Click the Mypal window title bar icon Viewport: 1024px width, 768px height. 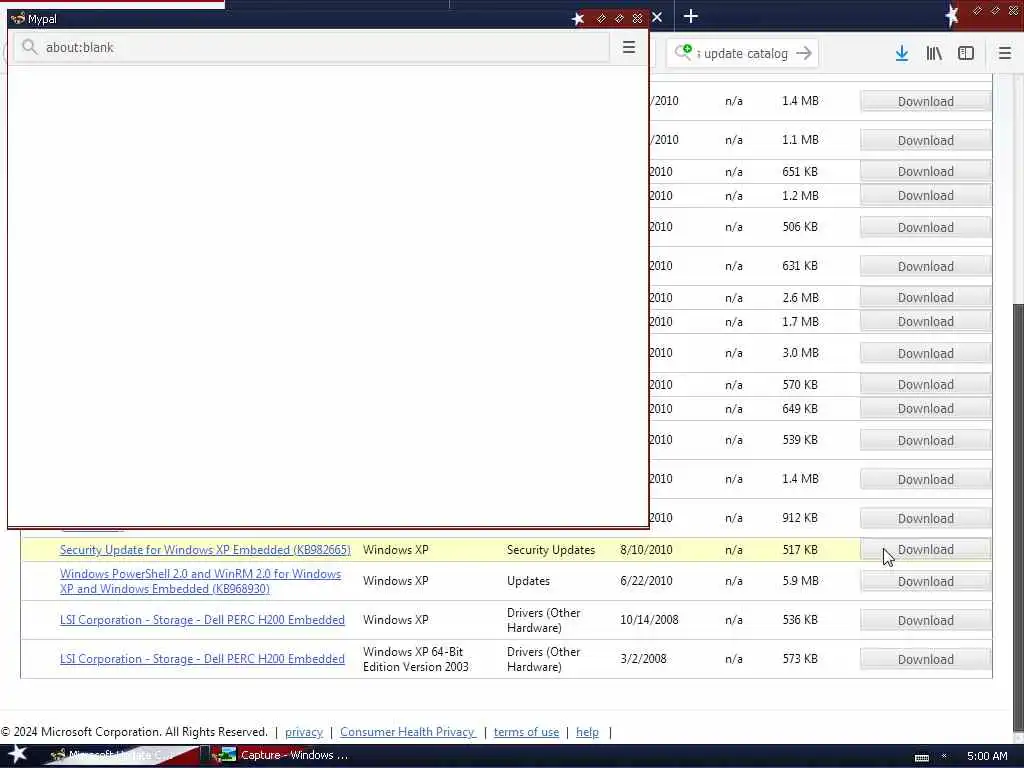18,18
